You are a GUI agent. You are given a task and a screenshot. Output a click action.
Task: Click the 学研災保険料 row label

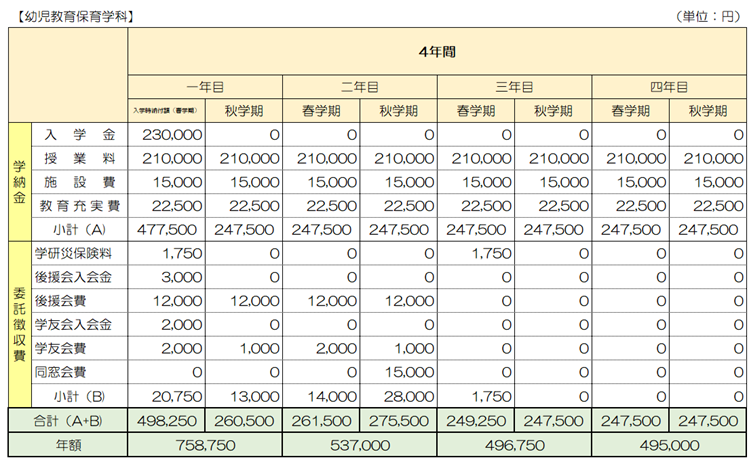click(73, 253)
